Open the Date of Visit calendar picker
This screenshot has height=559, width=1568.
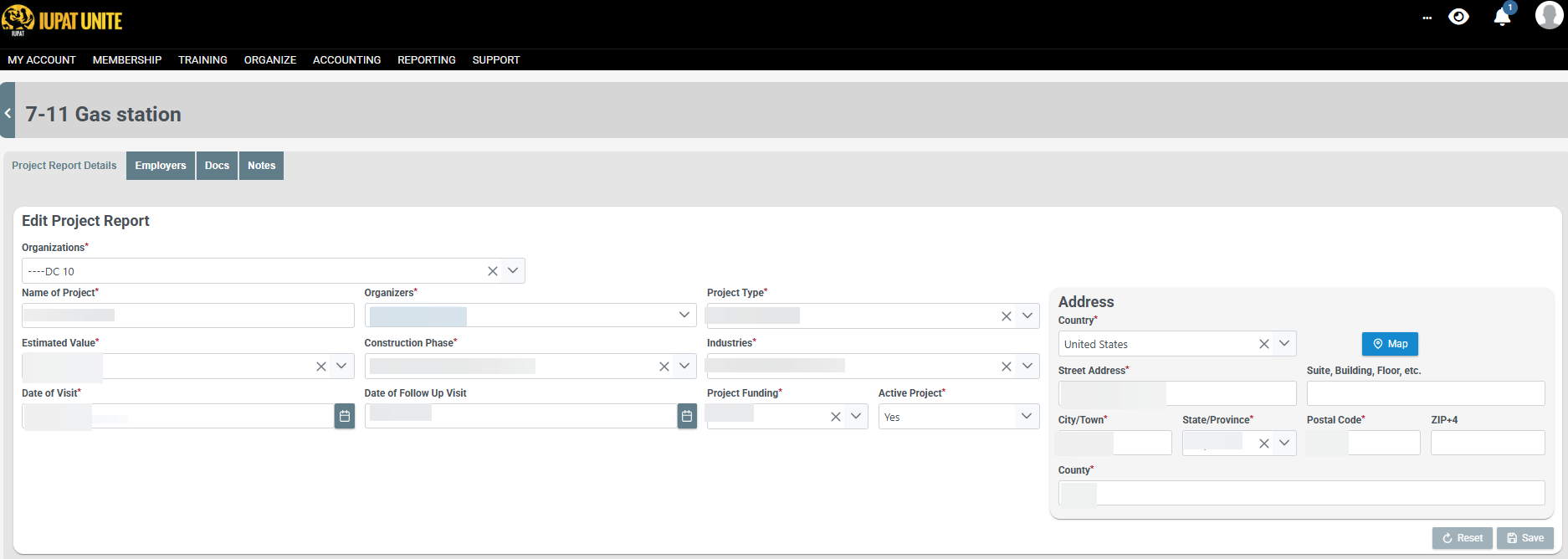point(345,416)
